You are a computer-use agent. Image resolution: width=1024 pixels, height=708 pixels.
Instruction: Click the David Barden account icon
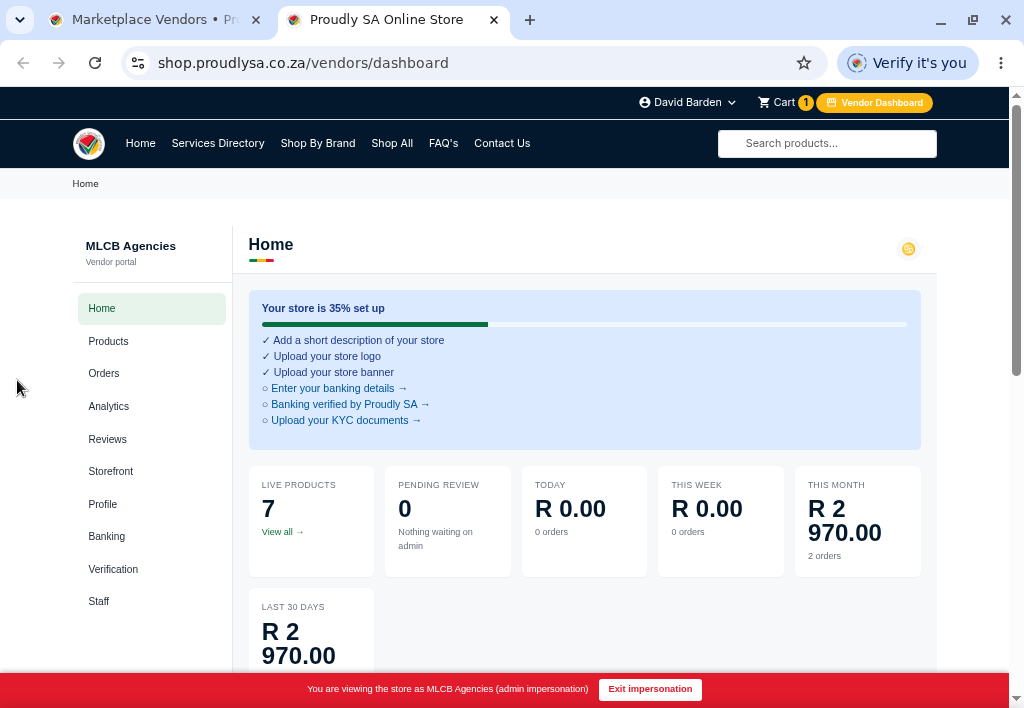[645, 103]
